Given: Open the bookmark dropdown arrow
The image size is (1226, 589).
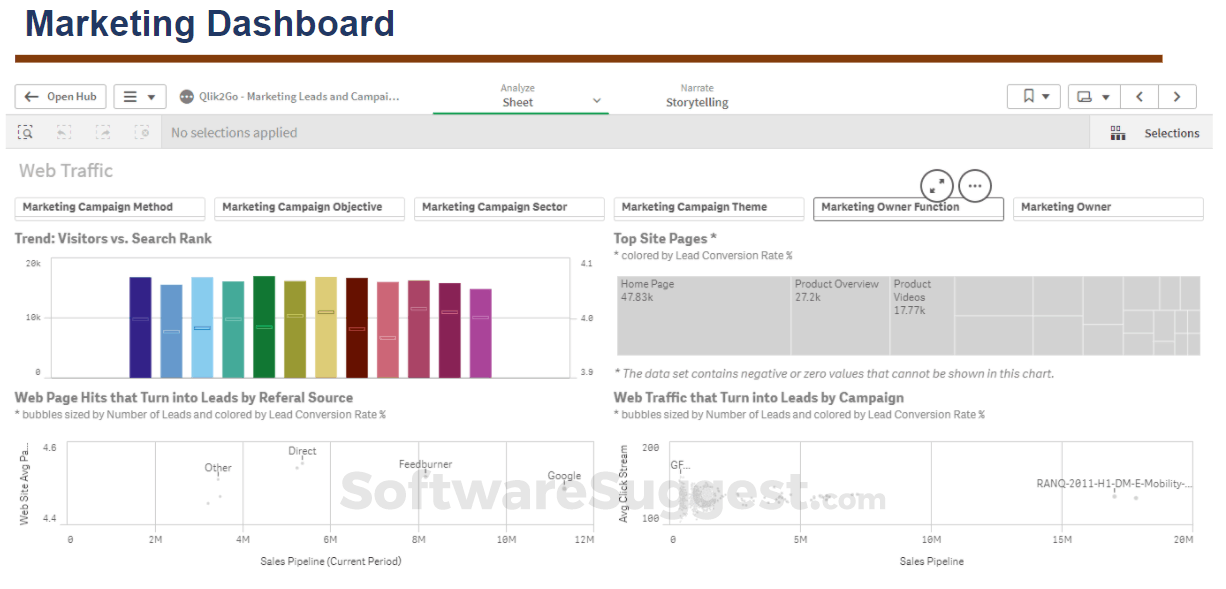Looking at the screenshot, I should (x=1045, y=96).
